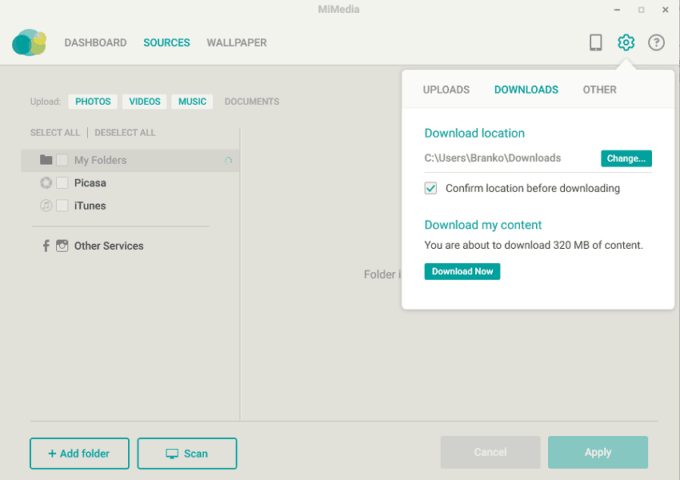Open the WALLPAPER section

tap(236, 43)
